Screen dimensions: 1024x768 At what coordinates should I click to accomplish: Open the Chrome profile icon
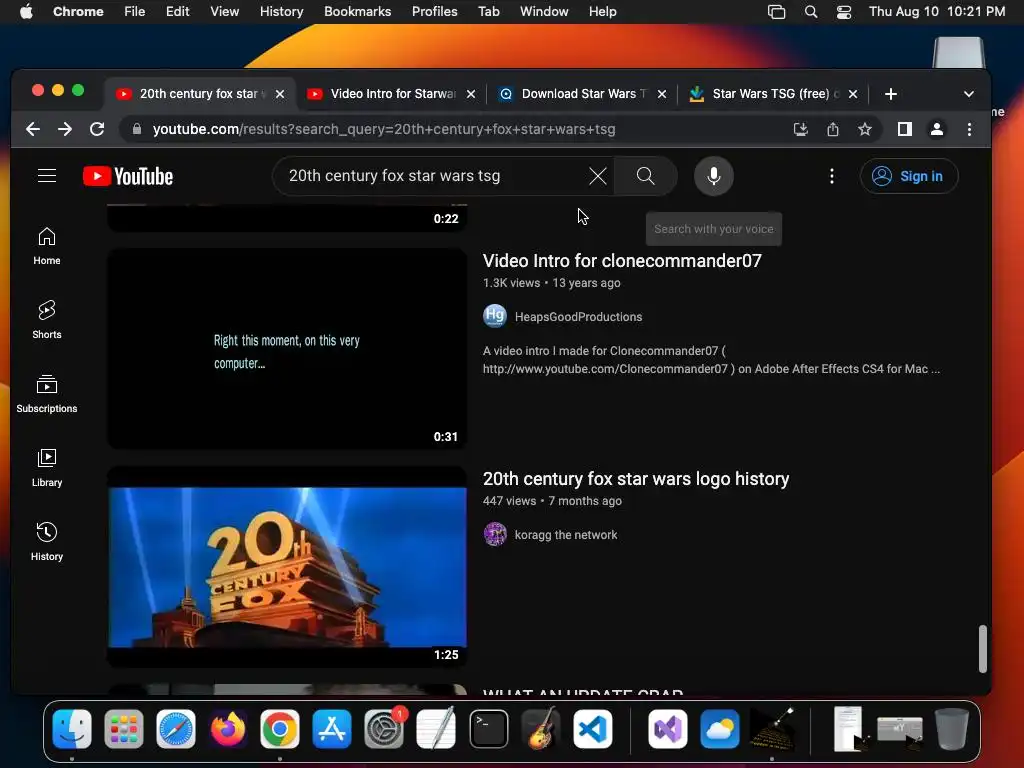pos(936,129)
